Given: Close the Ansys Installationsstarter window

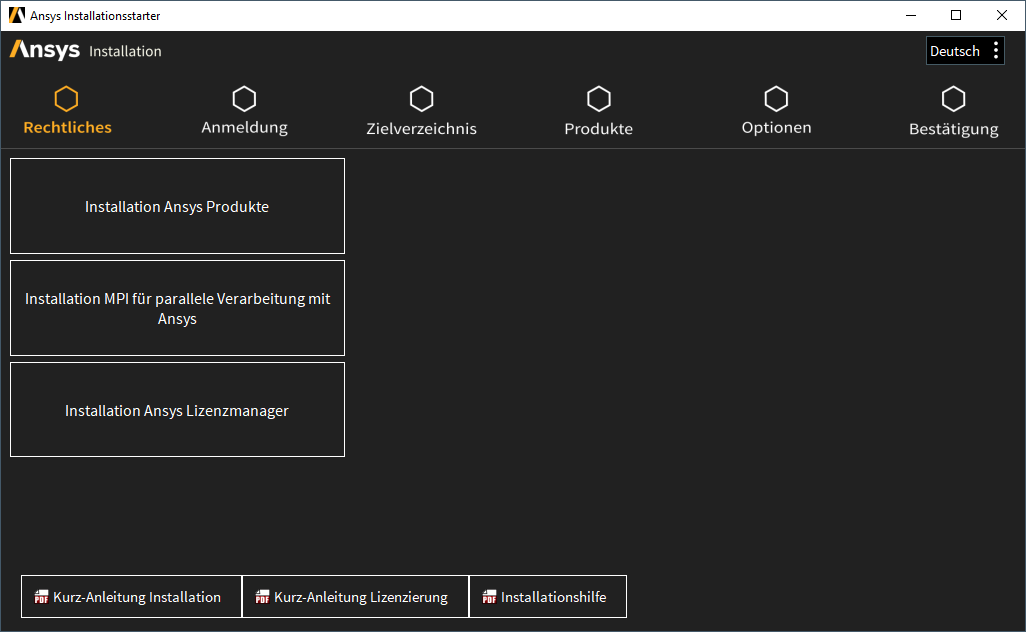Looking at the screenshot, I should pyautogui.click(x=1002, y=15).
